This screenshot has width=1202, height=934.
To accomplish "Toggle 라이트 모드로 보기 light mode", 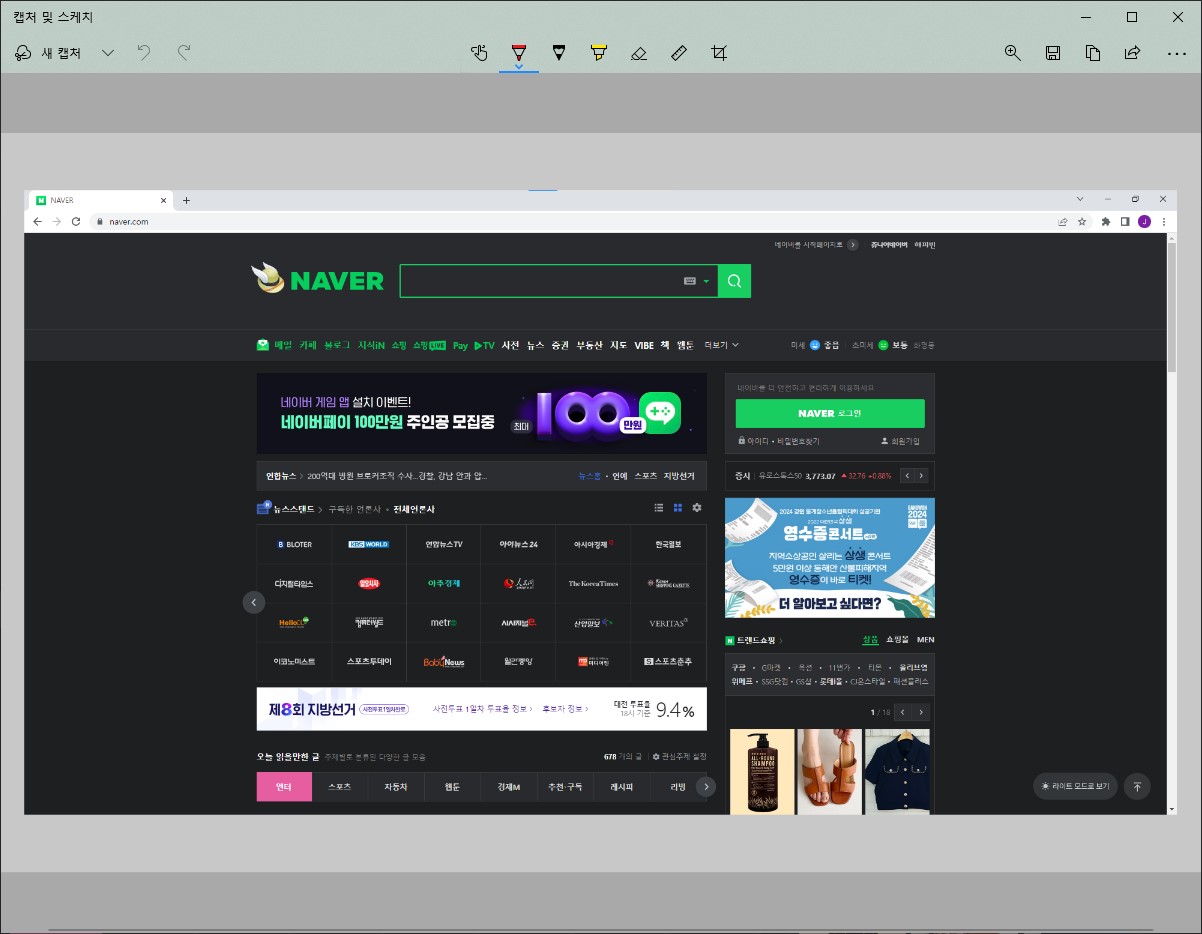I will pyautogui.click(x=1075, y=786).
